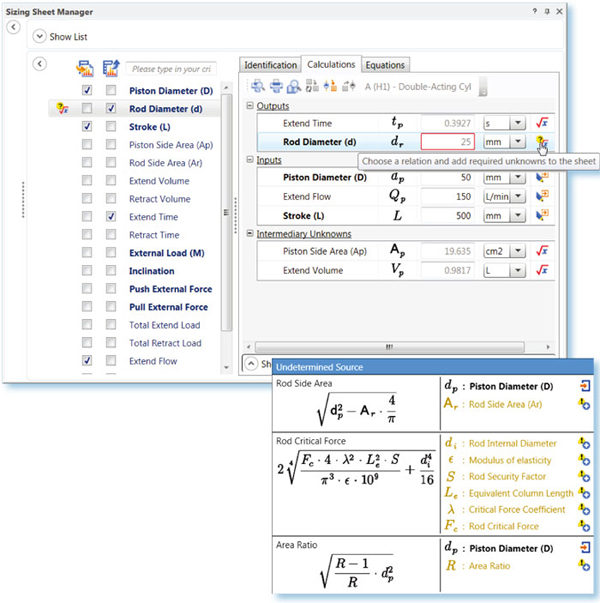
Task: Click the formula icon for Piston Side Area row
Action: 542,251
